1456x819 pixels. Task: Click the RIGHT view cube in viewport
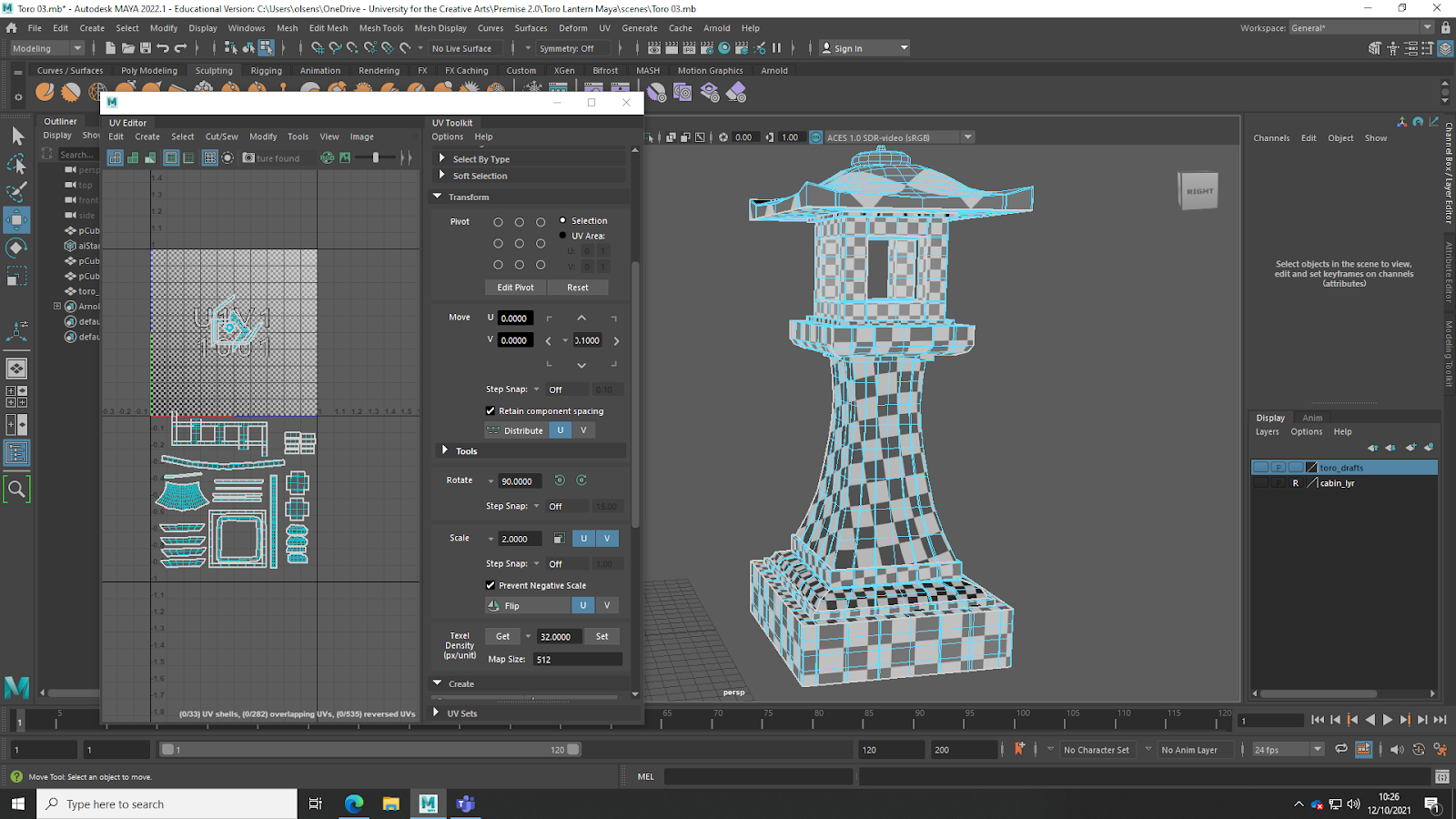tap(1198, 191)
